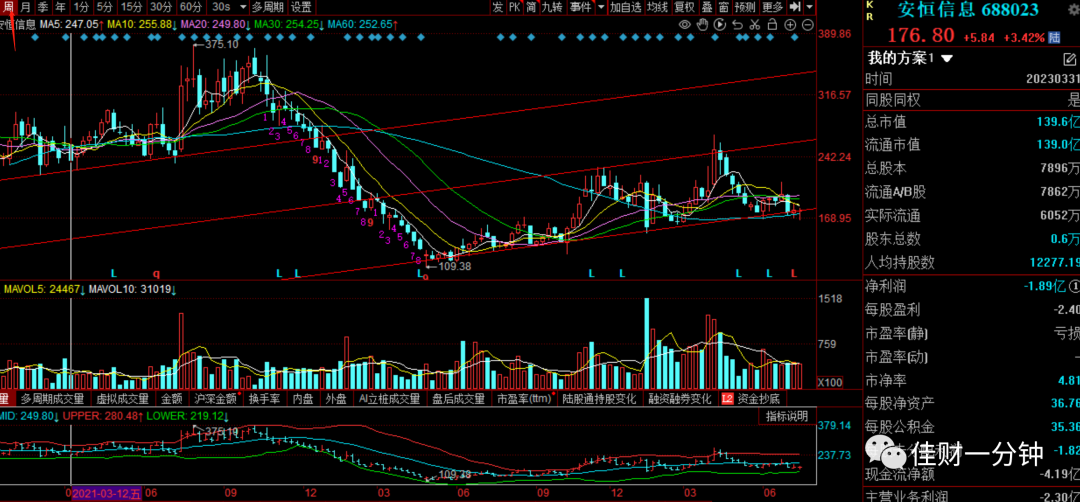This screenshot has width=1080, height=502.
Task: Click the 加自选 button
Action: 626,7
